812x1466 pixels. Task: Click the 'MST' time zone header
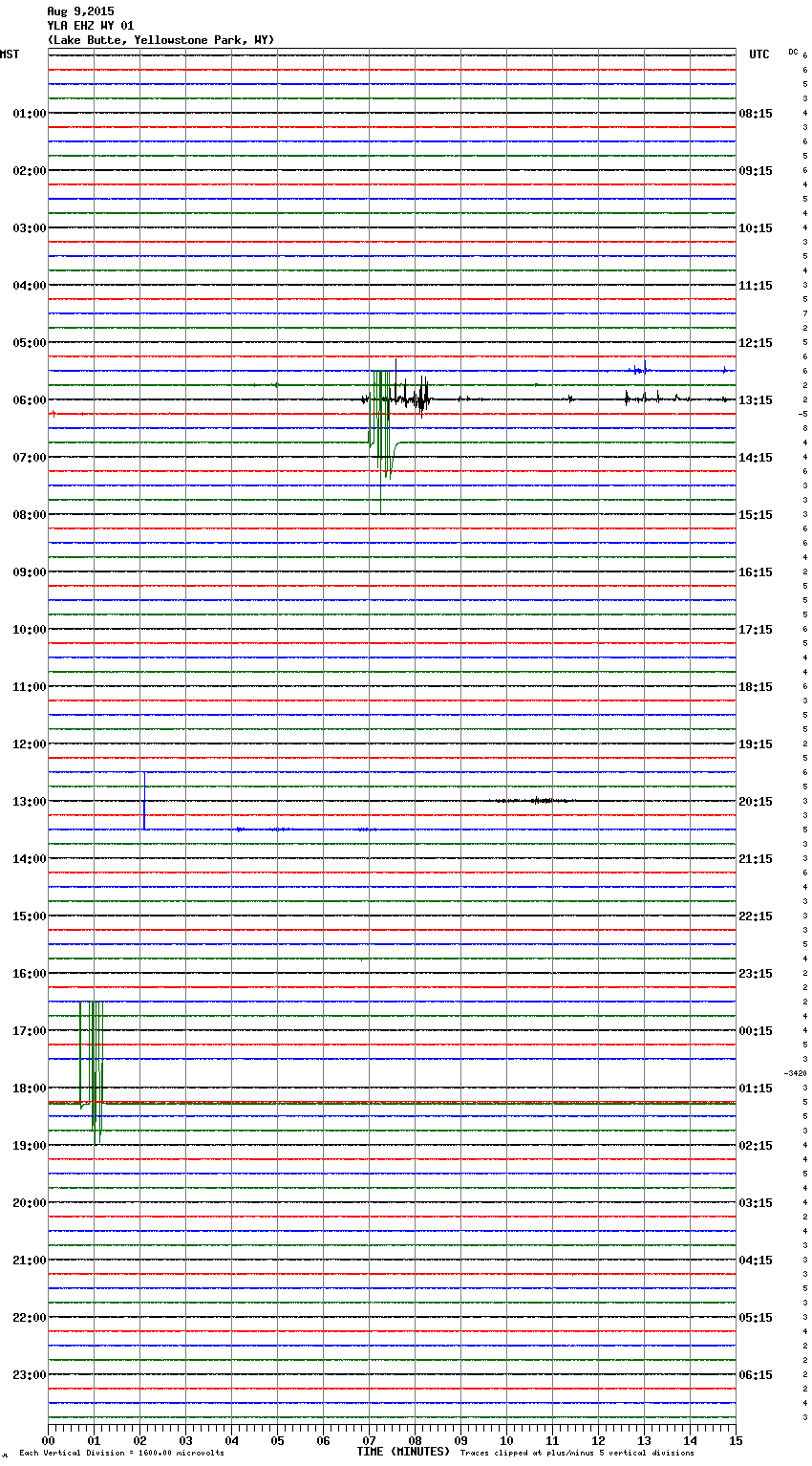[x=10, y=54]
